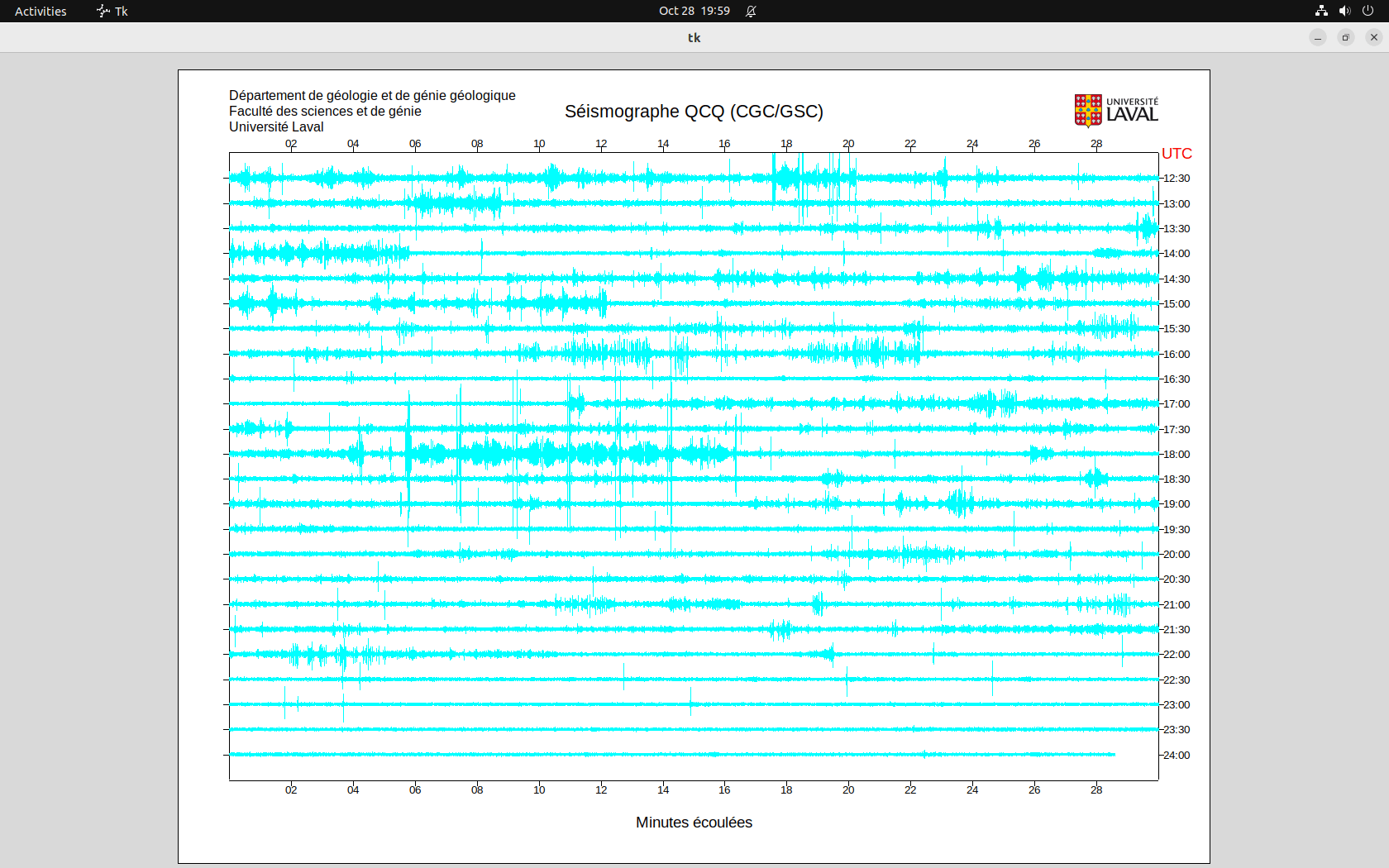Click the 12:30 time label
This screenshot has height=868, width=1389.
click(x=1177, y=179)
